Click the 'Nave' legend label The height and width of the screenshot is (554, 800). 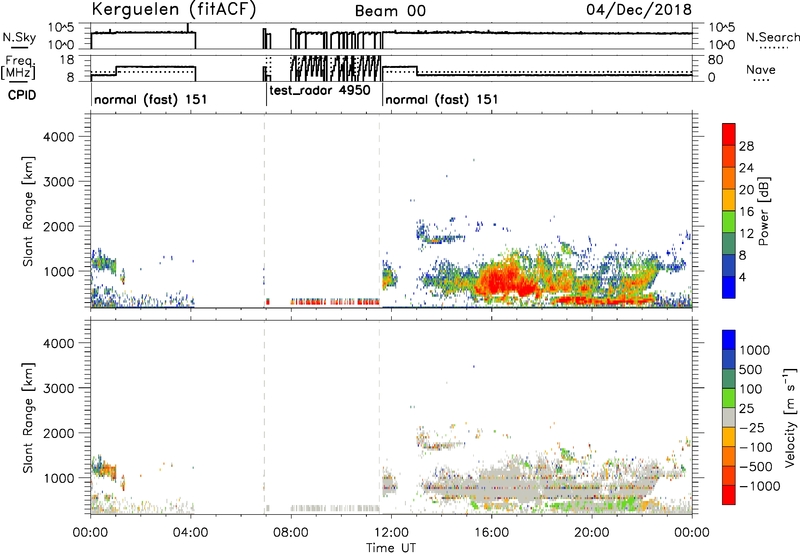[x=761, y=69]
